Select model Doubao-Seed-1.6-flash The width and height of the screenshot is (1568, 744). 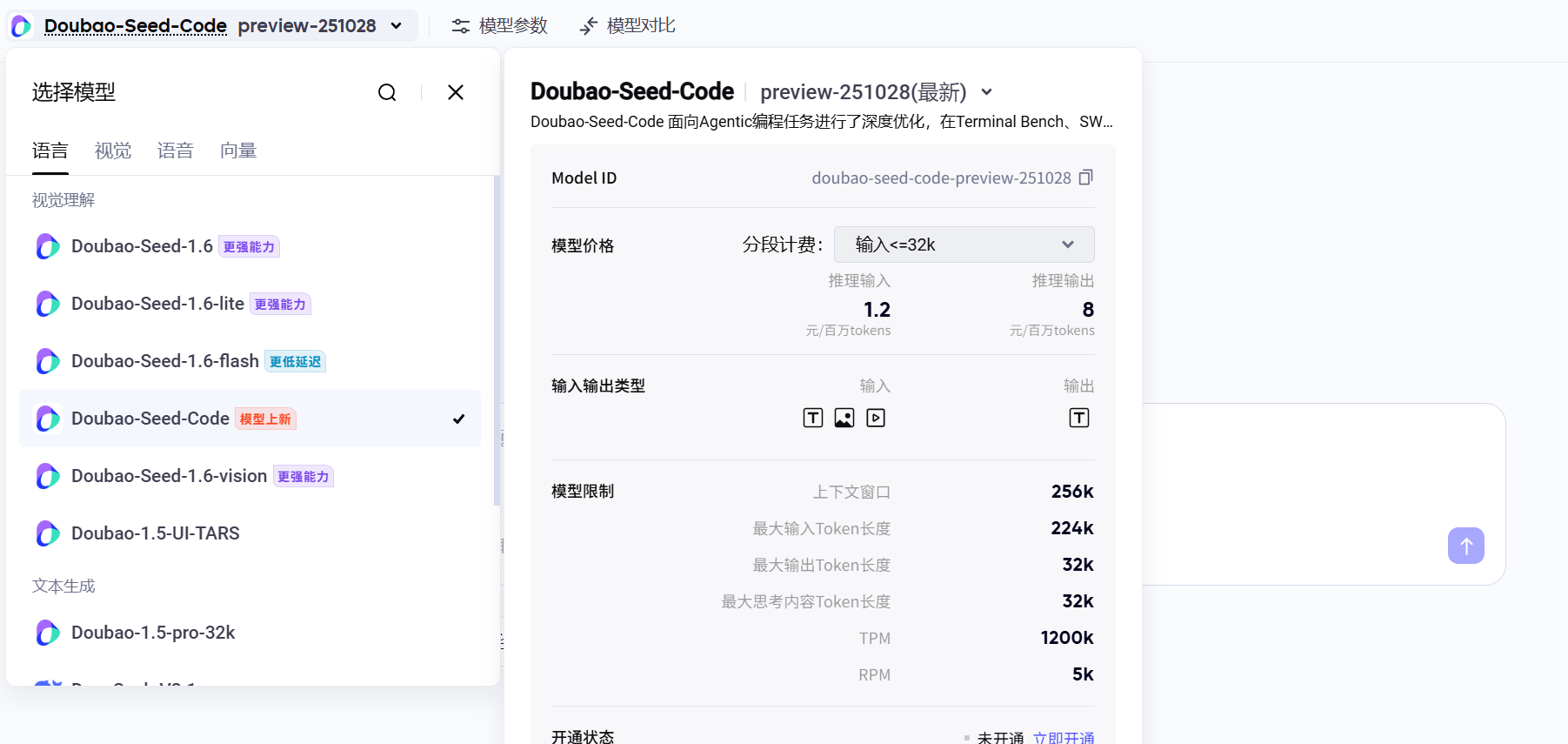click(x=250, y=361)
